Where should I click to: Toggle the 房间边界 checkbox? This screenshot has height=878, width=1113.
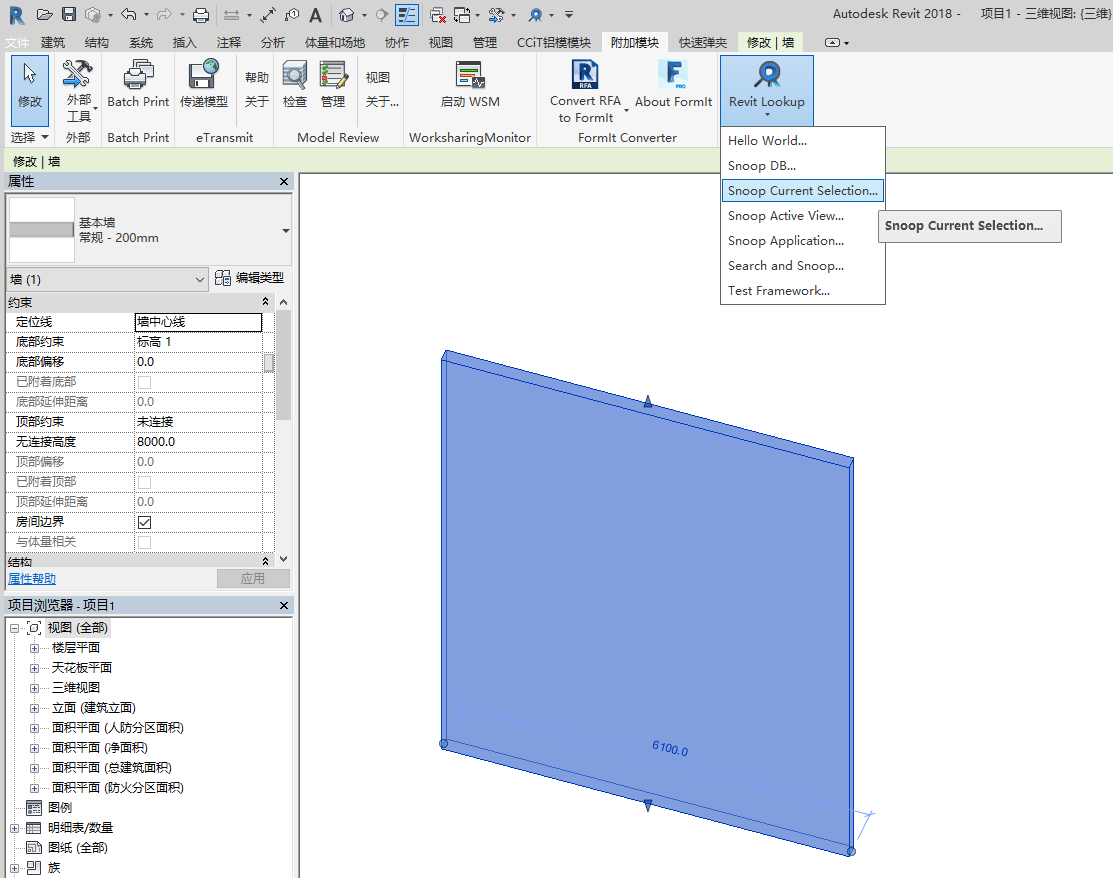[145, 522]
